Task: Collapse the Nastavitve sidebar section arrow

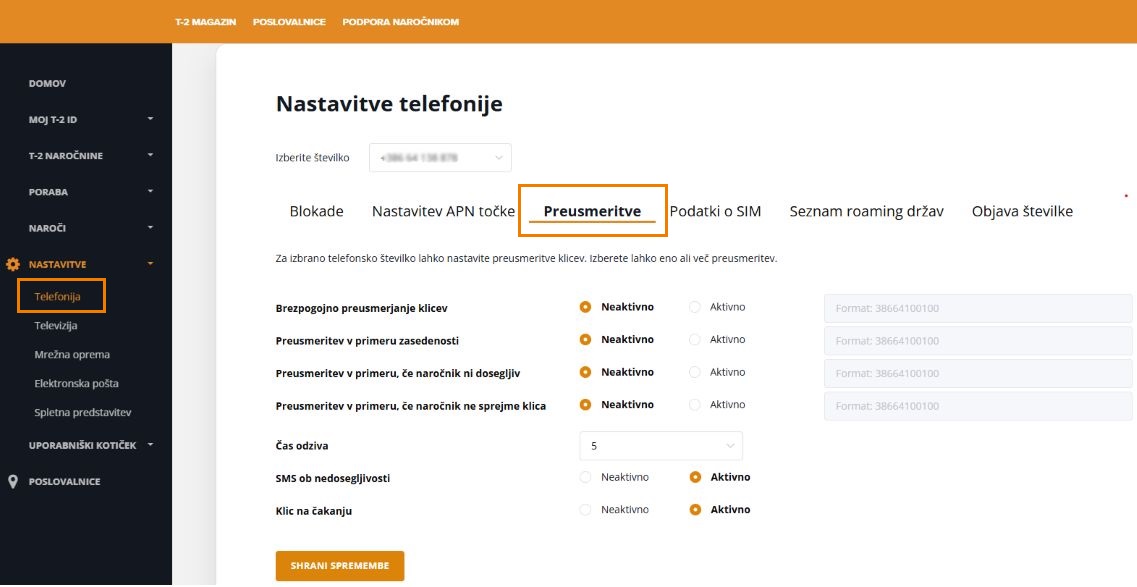Action: click(151, 264)
